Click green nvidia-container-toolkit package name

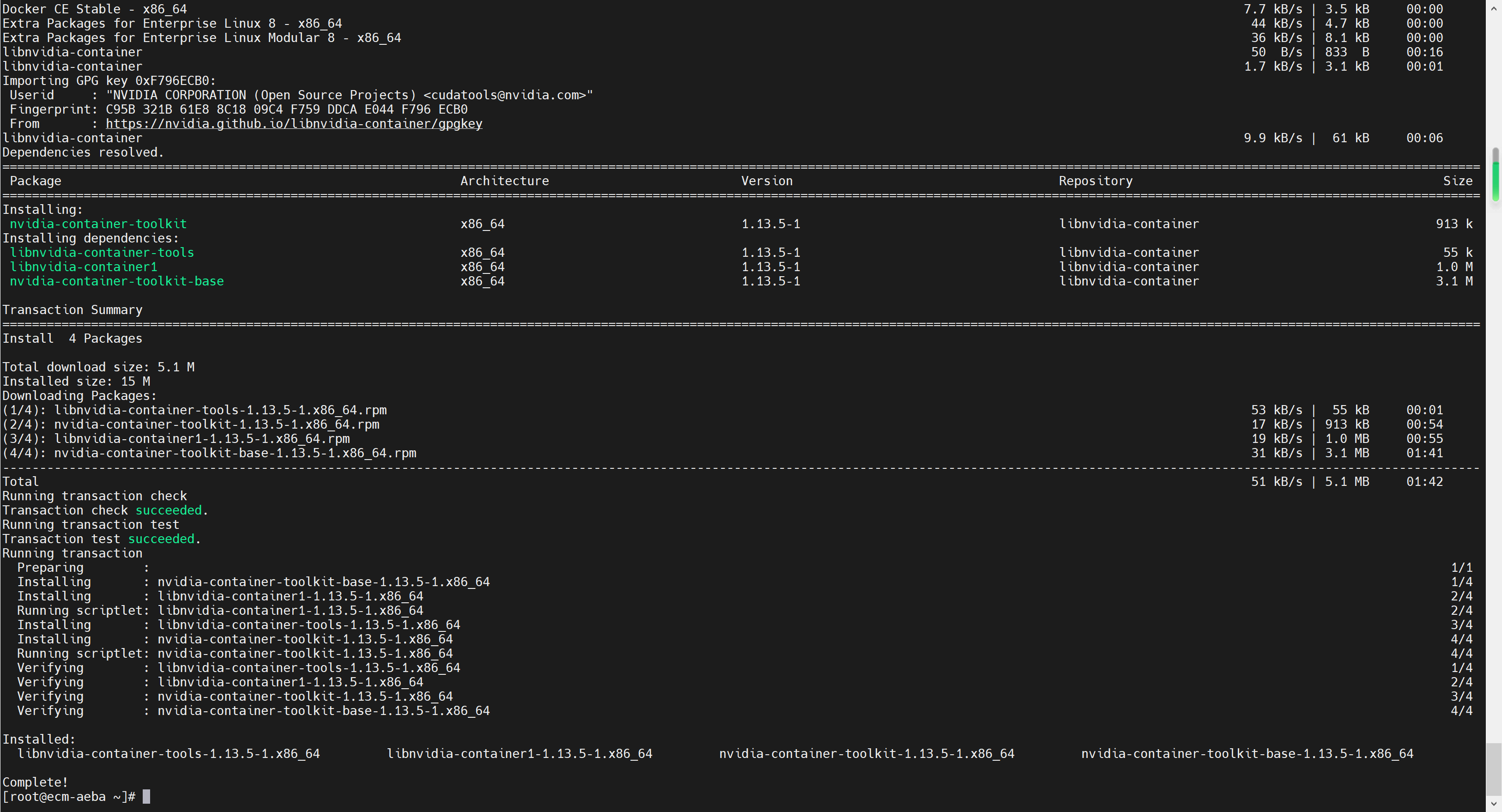(98, 224)
